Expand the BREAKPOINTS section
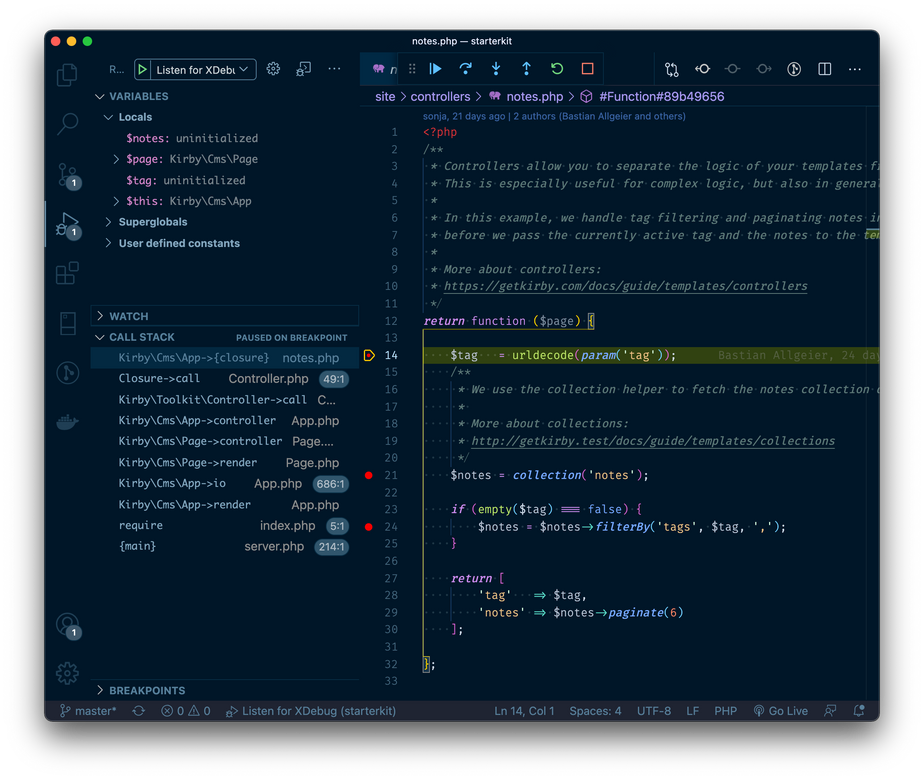The image size is (924, 780). (x=146, y=690)
